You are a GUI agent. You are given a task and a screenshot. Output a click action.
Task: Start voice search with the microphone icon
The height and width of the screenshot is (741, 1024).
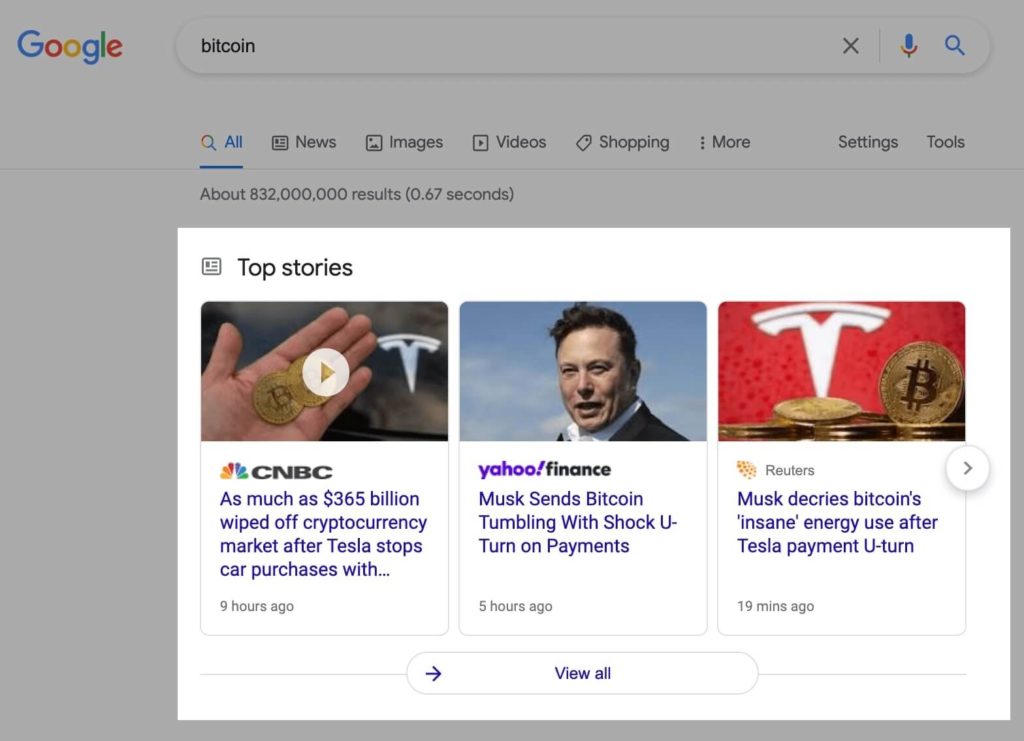point(908,46)
